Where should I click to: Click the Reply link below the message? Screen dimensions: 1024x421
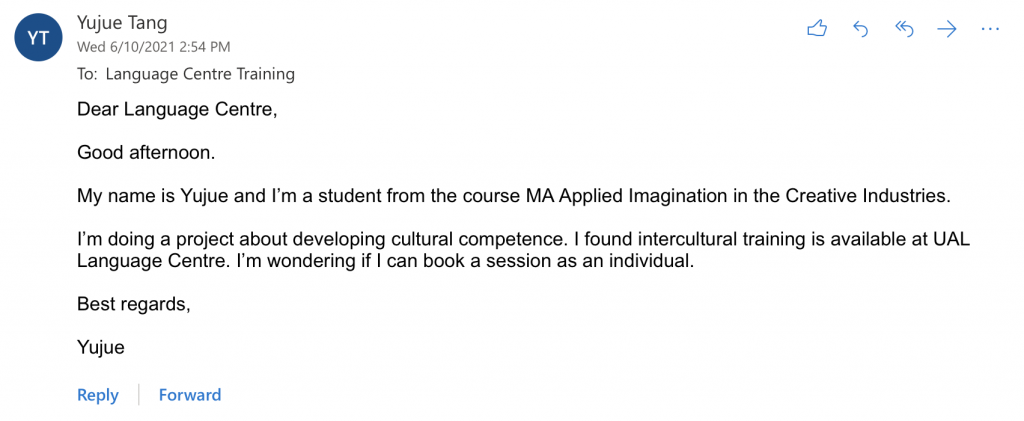[x=98, y=395]
